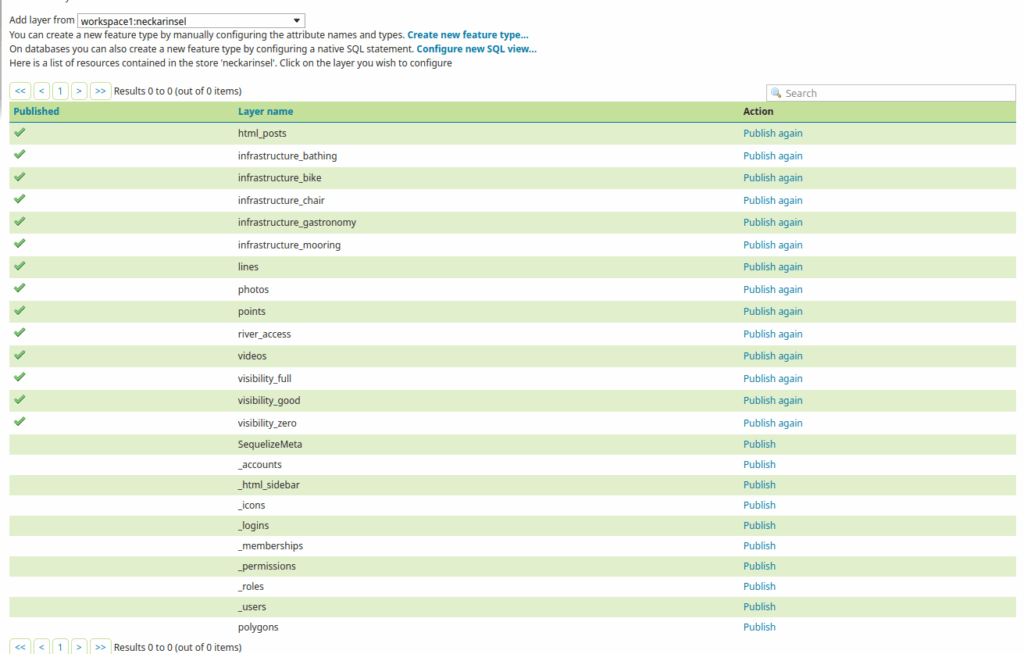This screenshot has height=654, width=1024.
Task: Publish infrastructure_mooring layer again
Action: pos(773,244)
